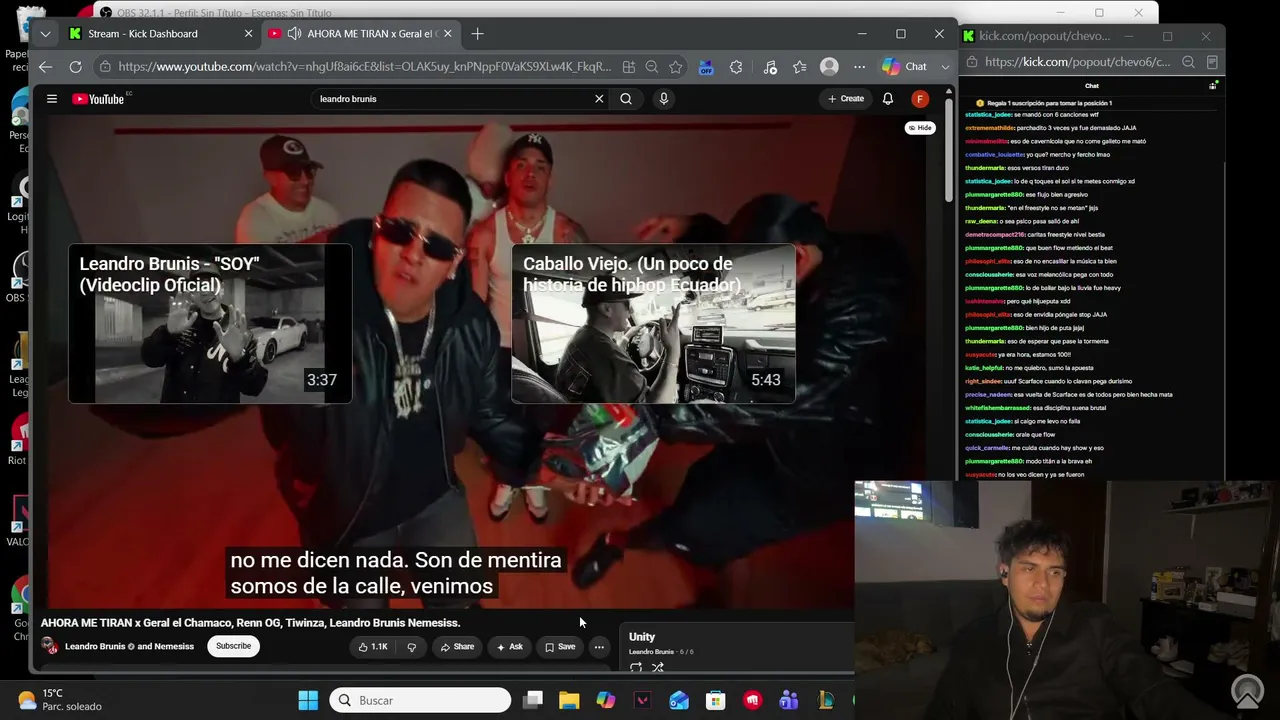Click the YouTube page vertical scrollbar
Screen dimensions: 1280x720
tap(949, 150)
